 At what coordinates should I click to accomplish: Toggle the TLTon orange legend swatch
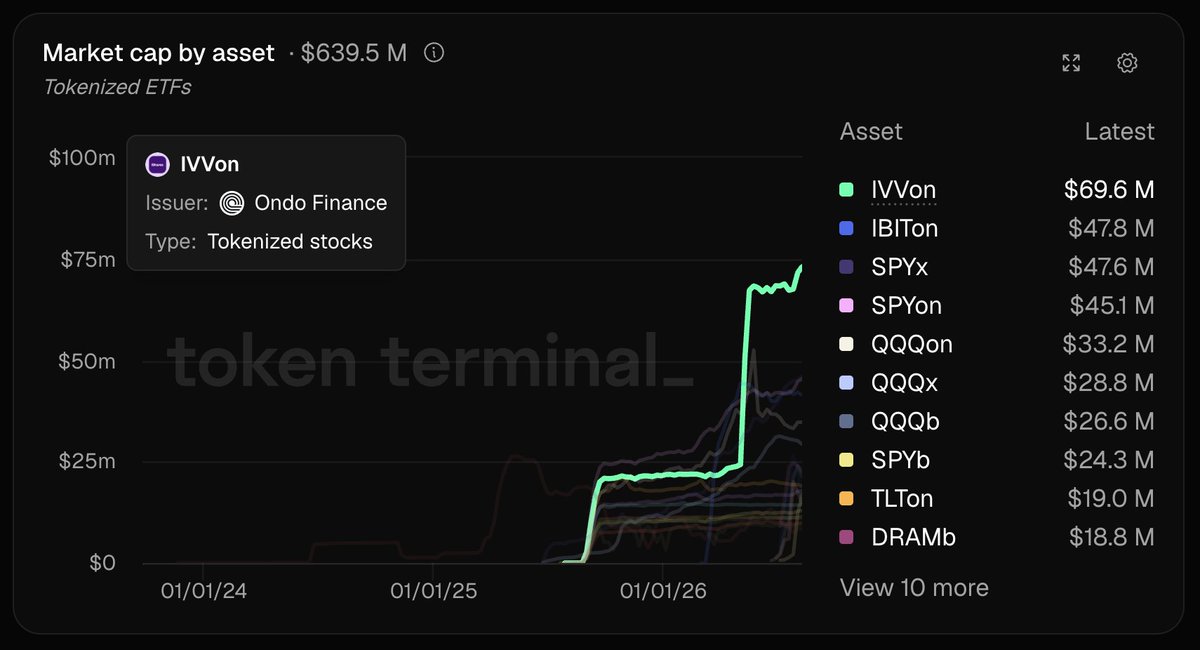click(x=847, y=499)
